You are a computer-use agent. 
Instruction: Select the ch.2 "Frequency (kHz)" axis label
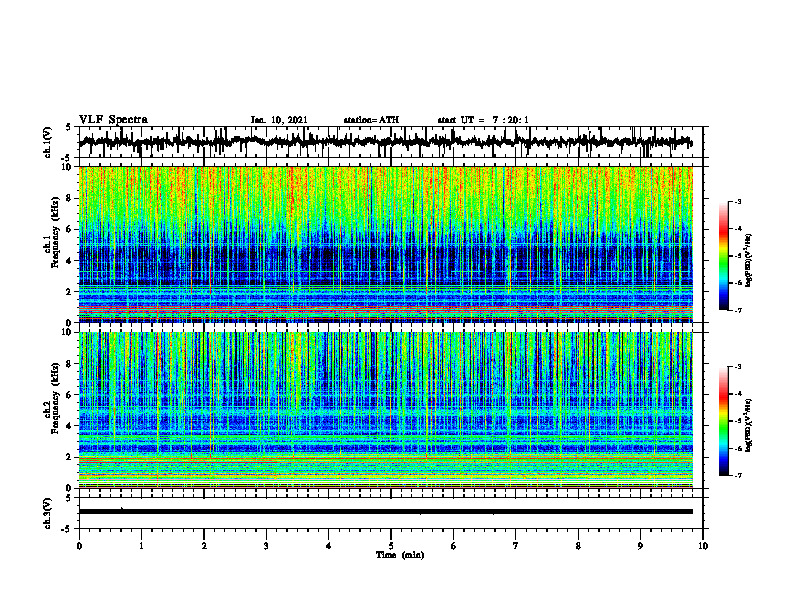pyautogui.click(x=55, y=398)
